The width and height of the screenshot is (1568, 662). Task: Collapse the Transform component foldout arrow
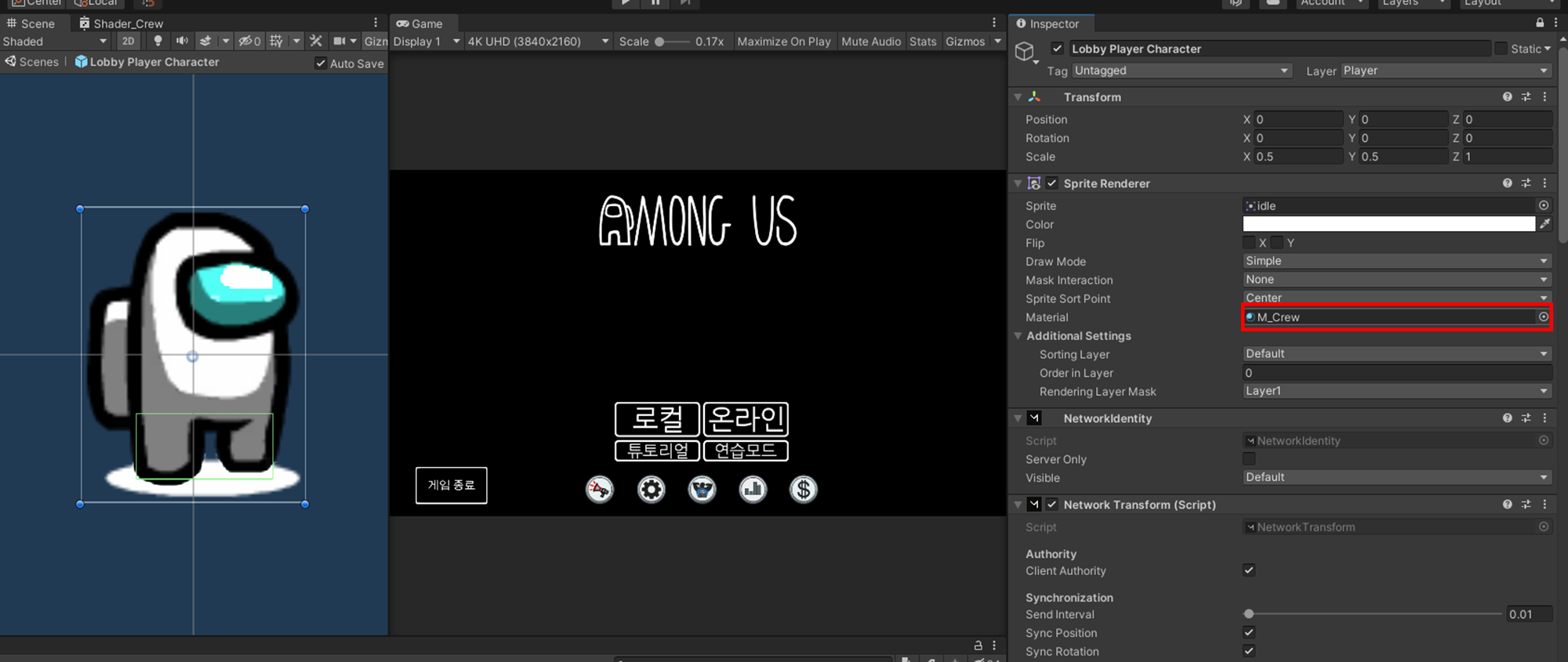(x=1018, y=97)
